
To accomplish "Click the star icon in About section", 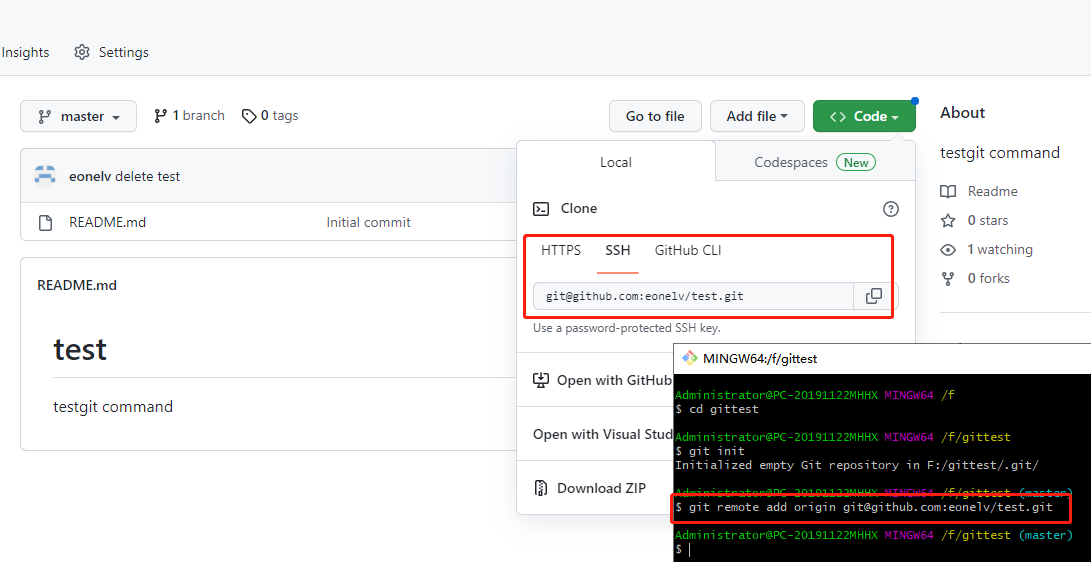I will [948, 220].
